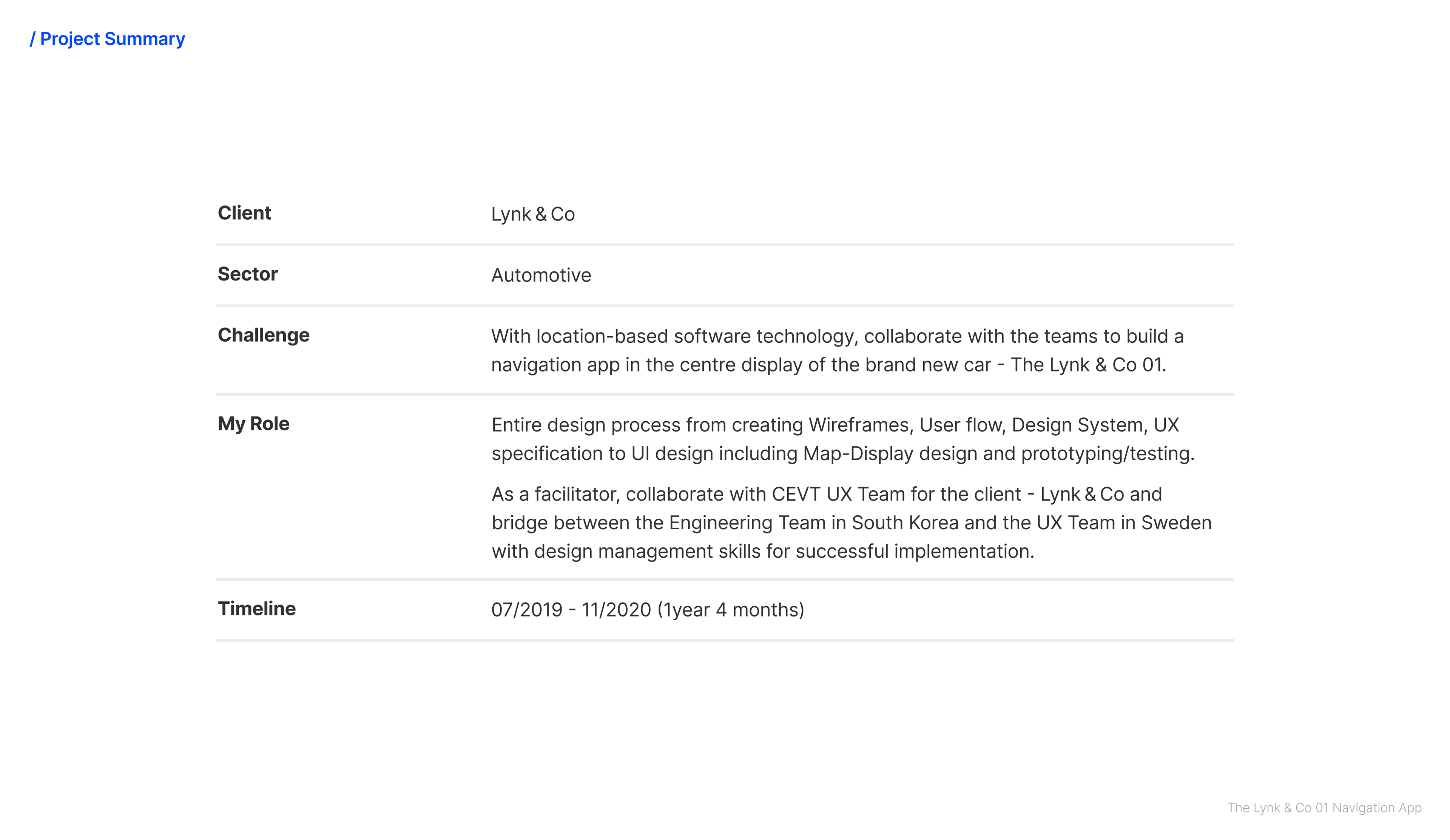Select the 'My Role' row label
This screenshot has height=840, width=1450.
point(254,424)
